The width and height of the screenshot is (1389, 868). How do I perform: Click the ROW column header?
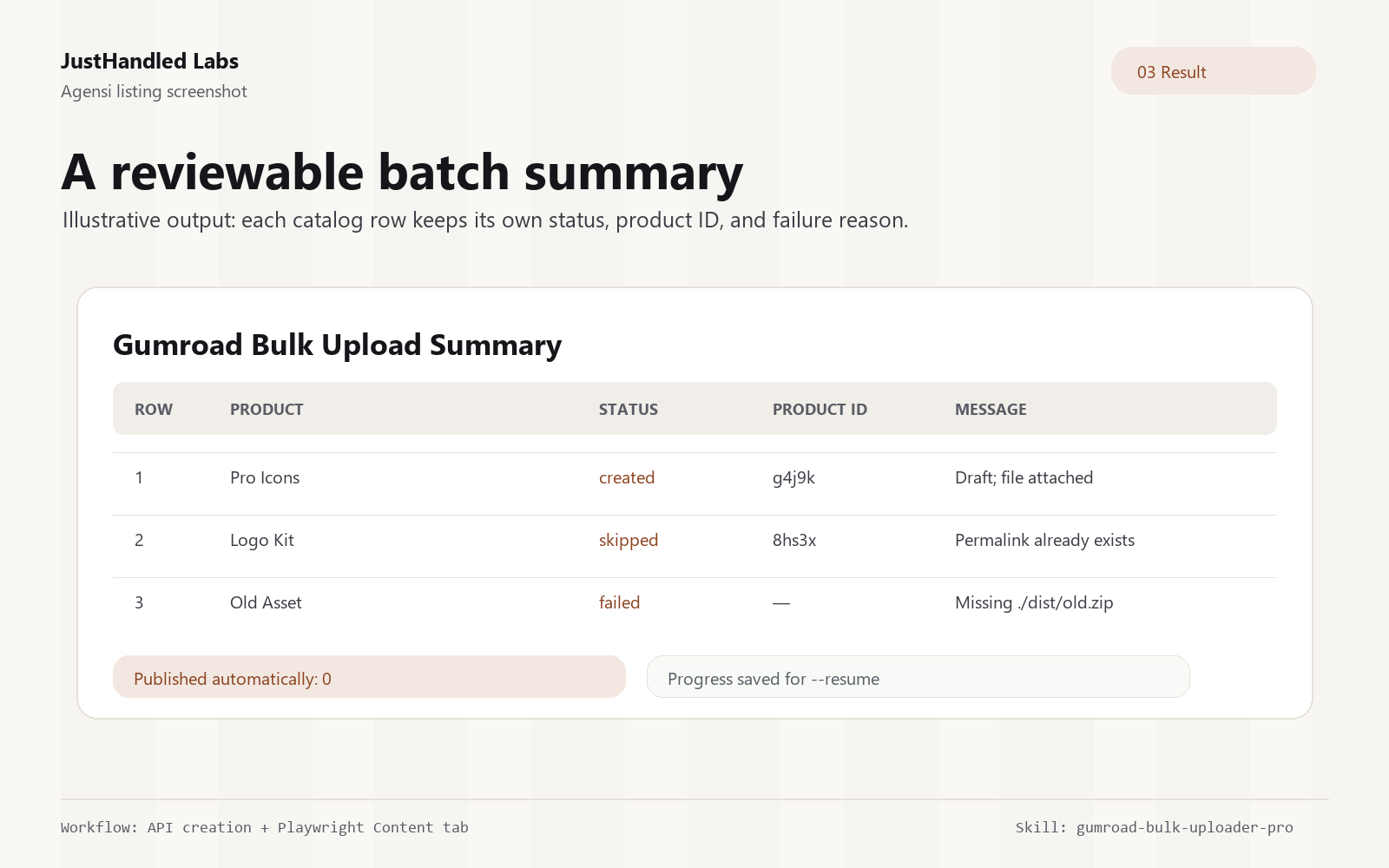[154, 410]
